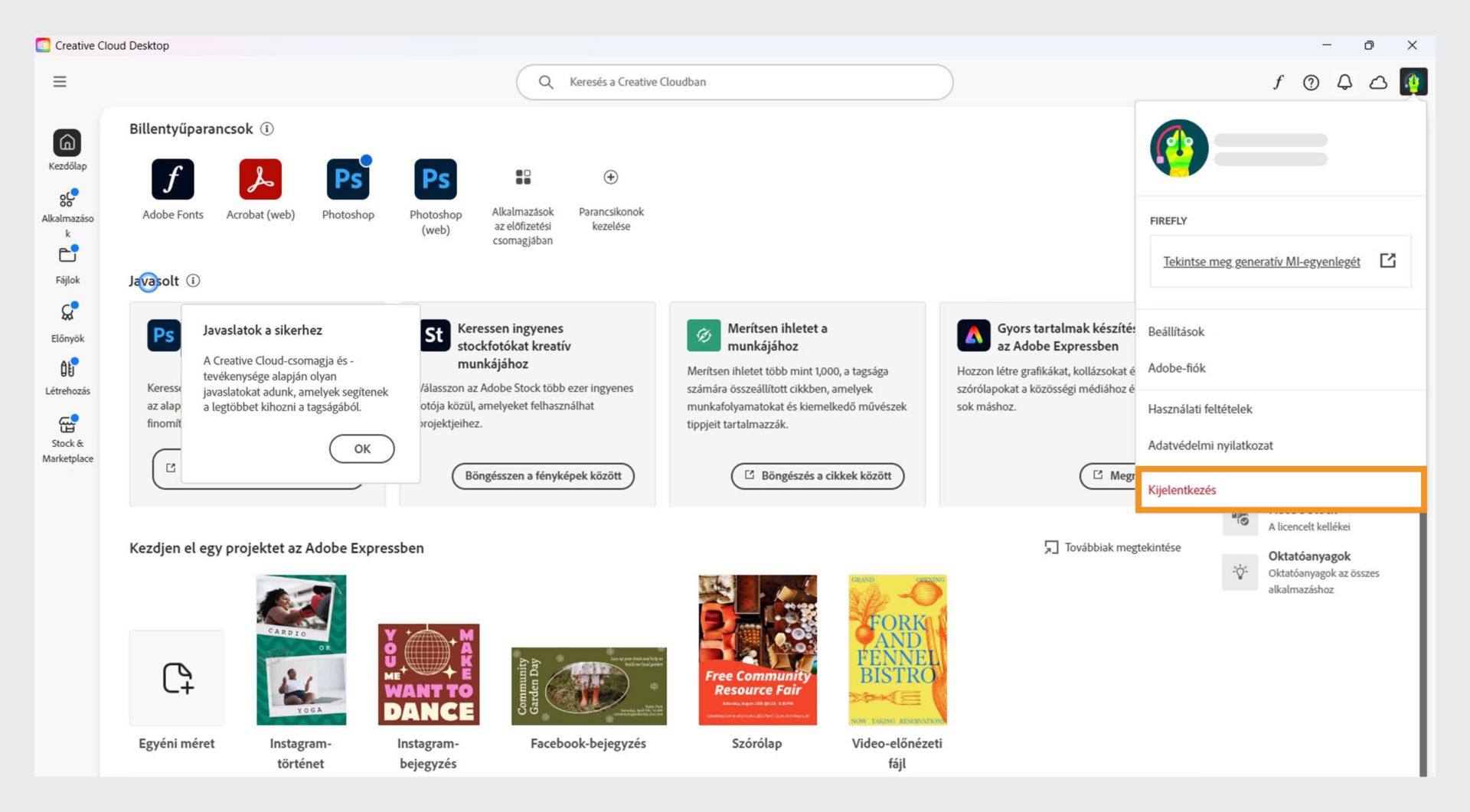The width and height of the screenshot is (1470, 812).
Task: Open the notifications bell
Action: [x=1344, y=82]
